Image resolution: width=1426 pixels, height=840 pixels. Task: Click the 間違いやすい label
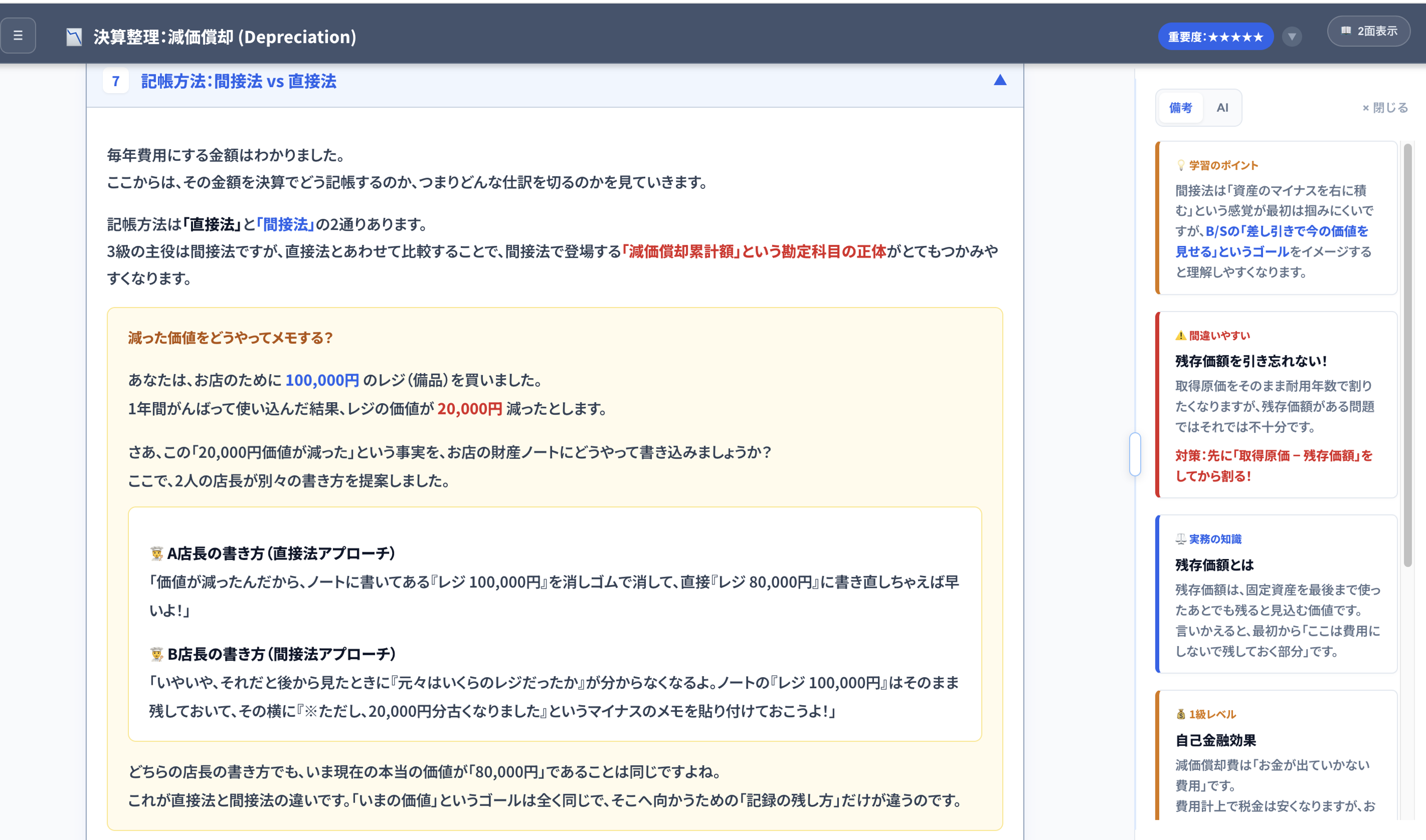click(1219, 335)
